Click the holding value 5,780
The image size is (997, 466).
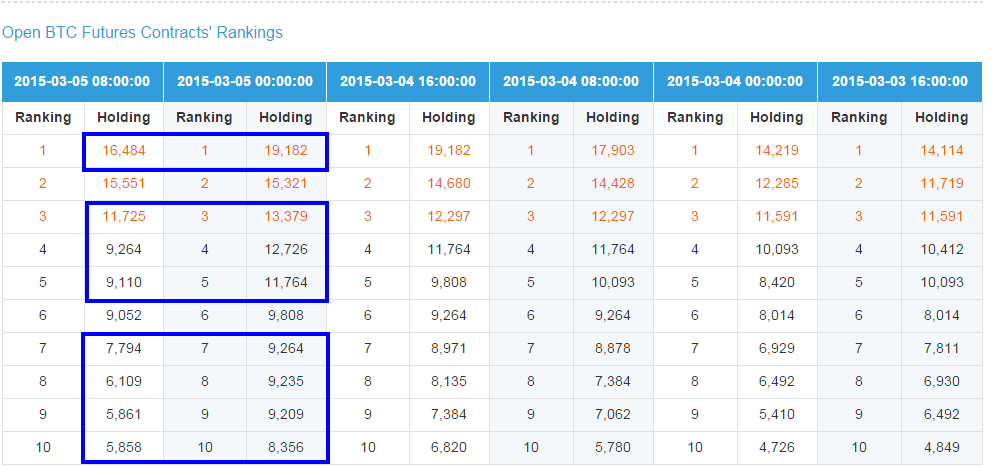pos(612,448)
